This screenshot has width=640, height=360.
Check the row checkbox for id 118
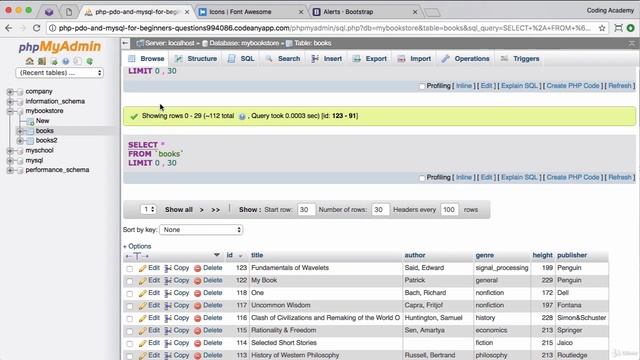pyautogui.click(x=130, y=294)
